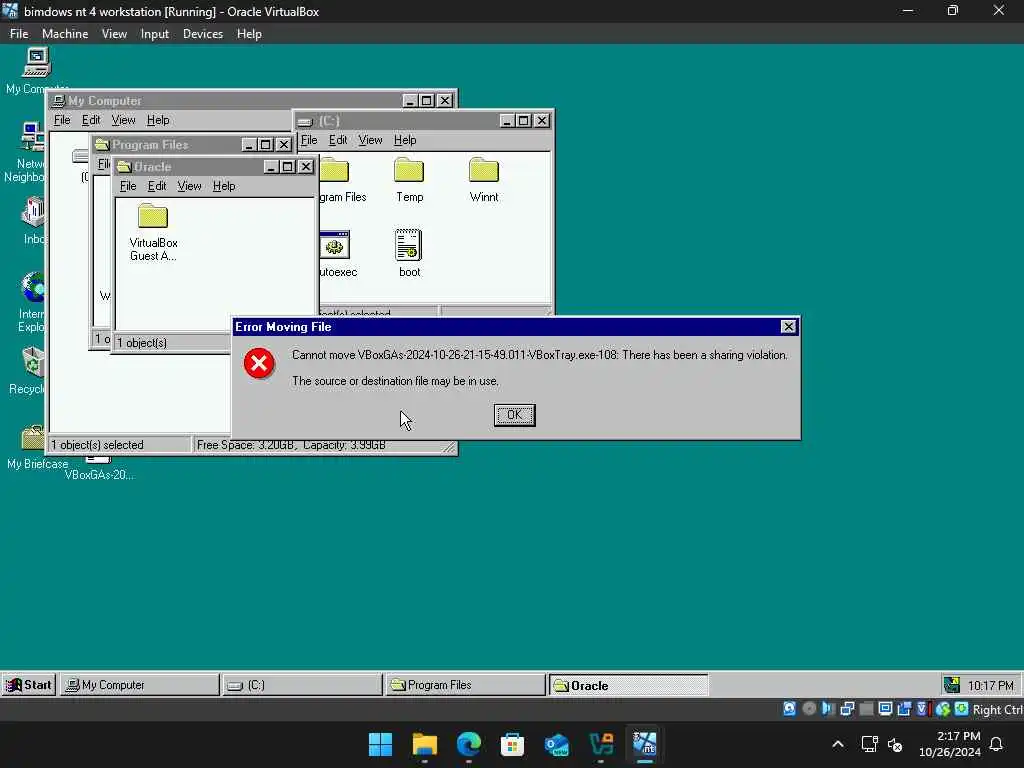Click the VirtualBox display monitor indicator
Viewport: 1024px width, 768px height.
tap(886, 709)
